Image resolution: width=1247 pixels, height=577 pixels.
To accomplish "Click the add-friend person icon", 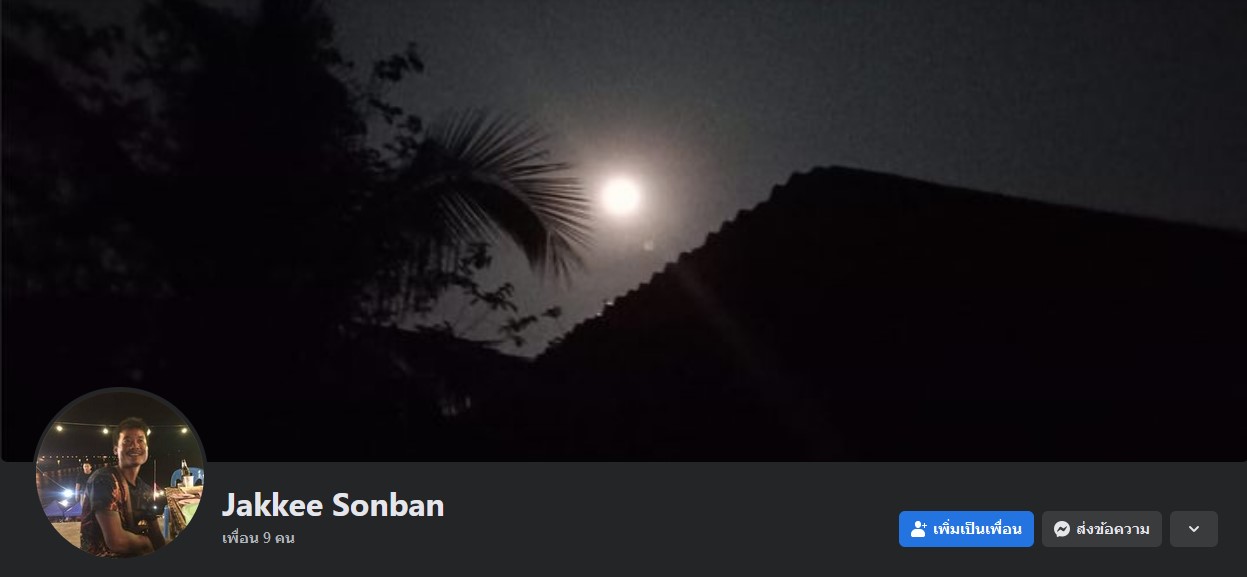I will [x=919, y=529].
